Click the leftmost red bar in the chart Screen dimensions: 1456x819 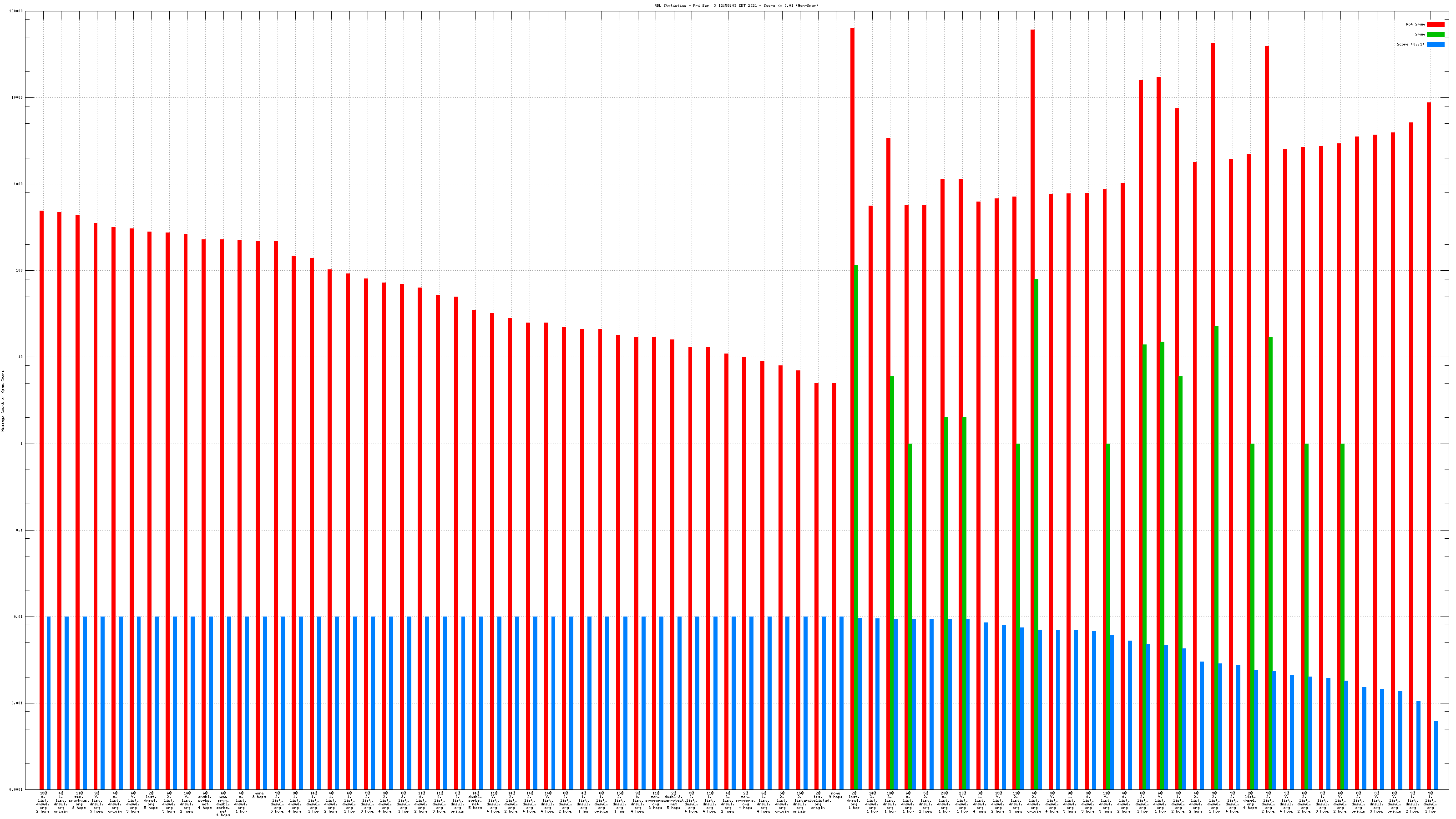[41, 497]
